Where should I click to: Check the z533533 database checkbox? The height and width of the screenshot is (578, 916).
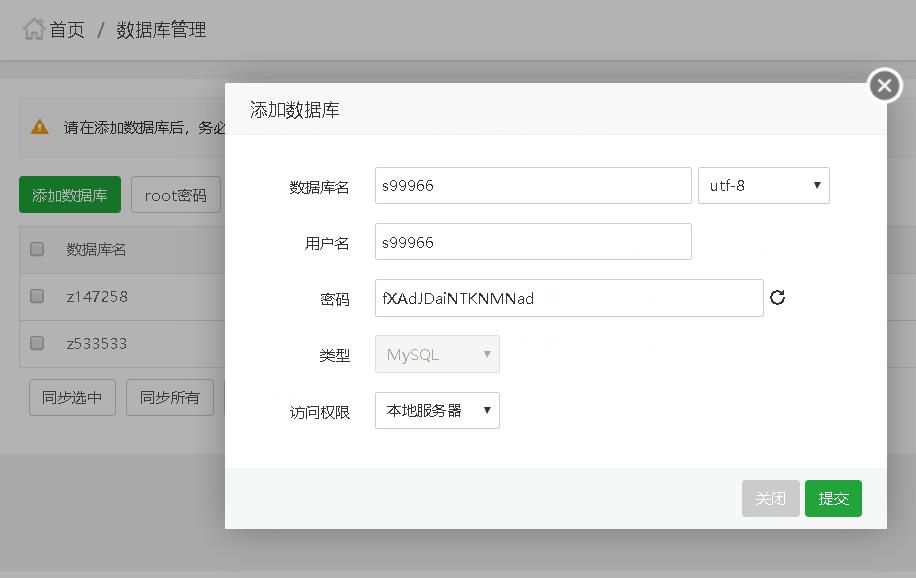coord(37,343)
